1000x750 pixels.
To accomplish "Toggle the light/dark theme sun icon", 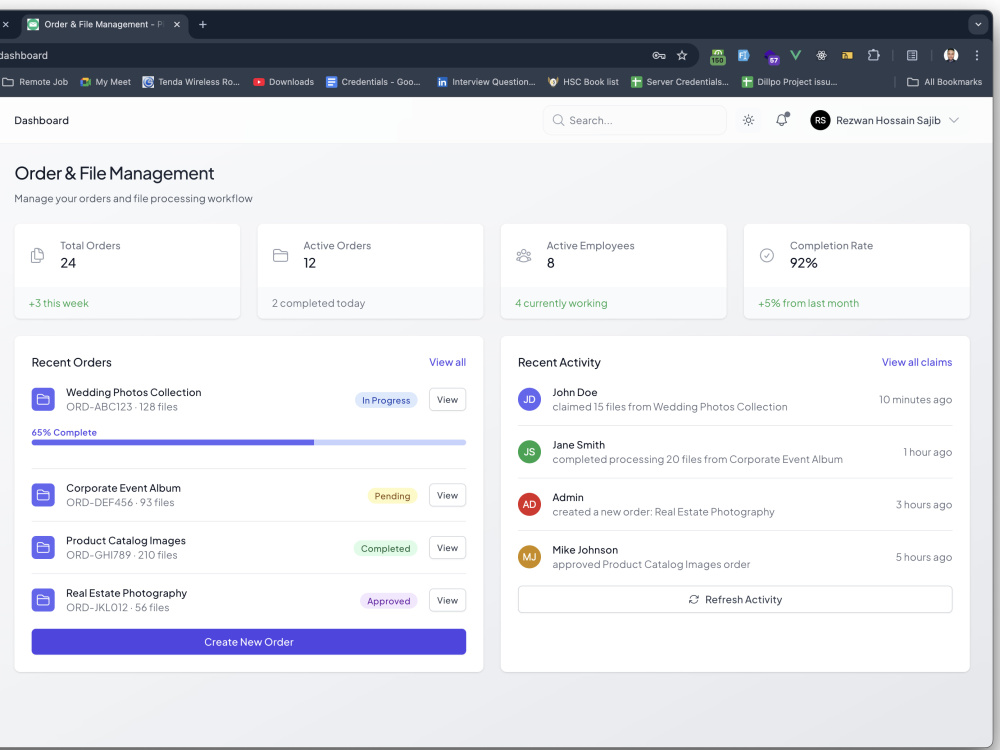I will coord(748,120).
